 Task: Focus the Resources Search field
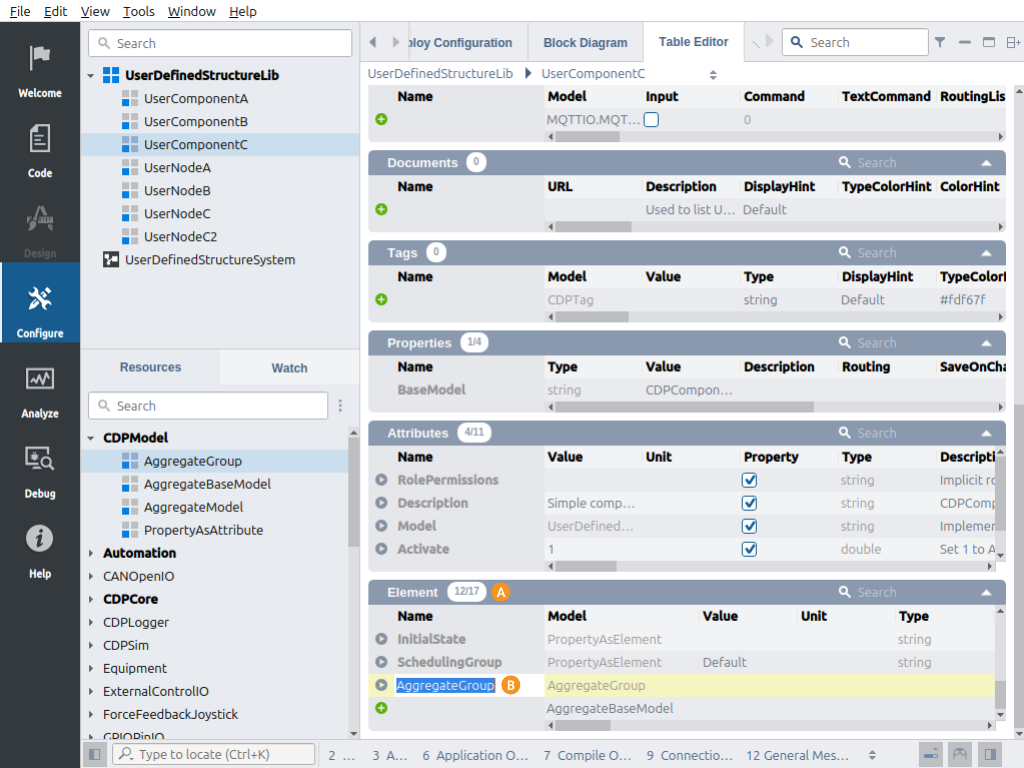[x=208, y=406]
